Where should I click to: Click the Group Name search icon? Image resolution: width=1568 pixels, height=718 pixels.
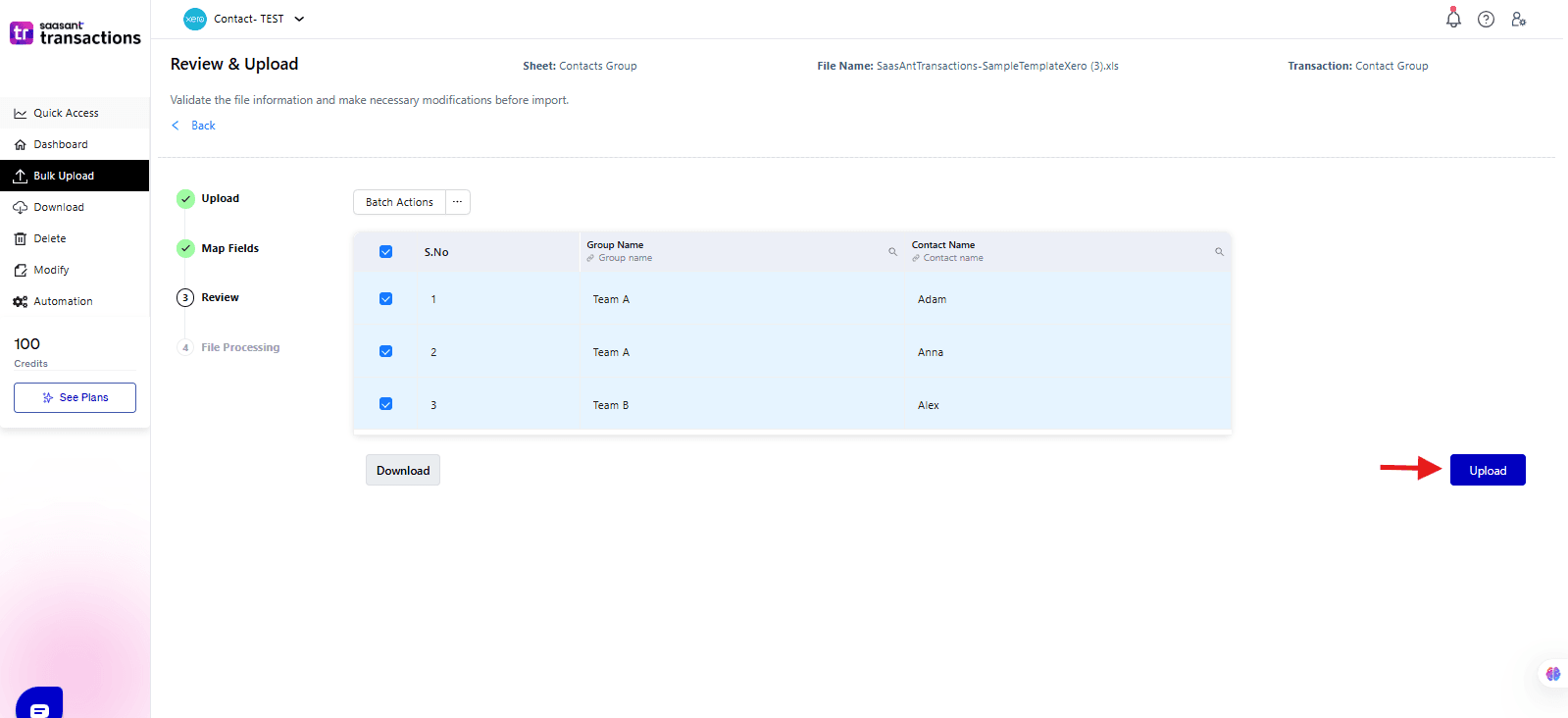tap(892, 252)
